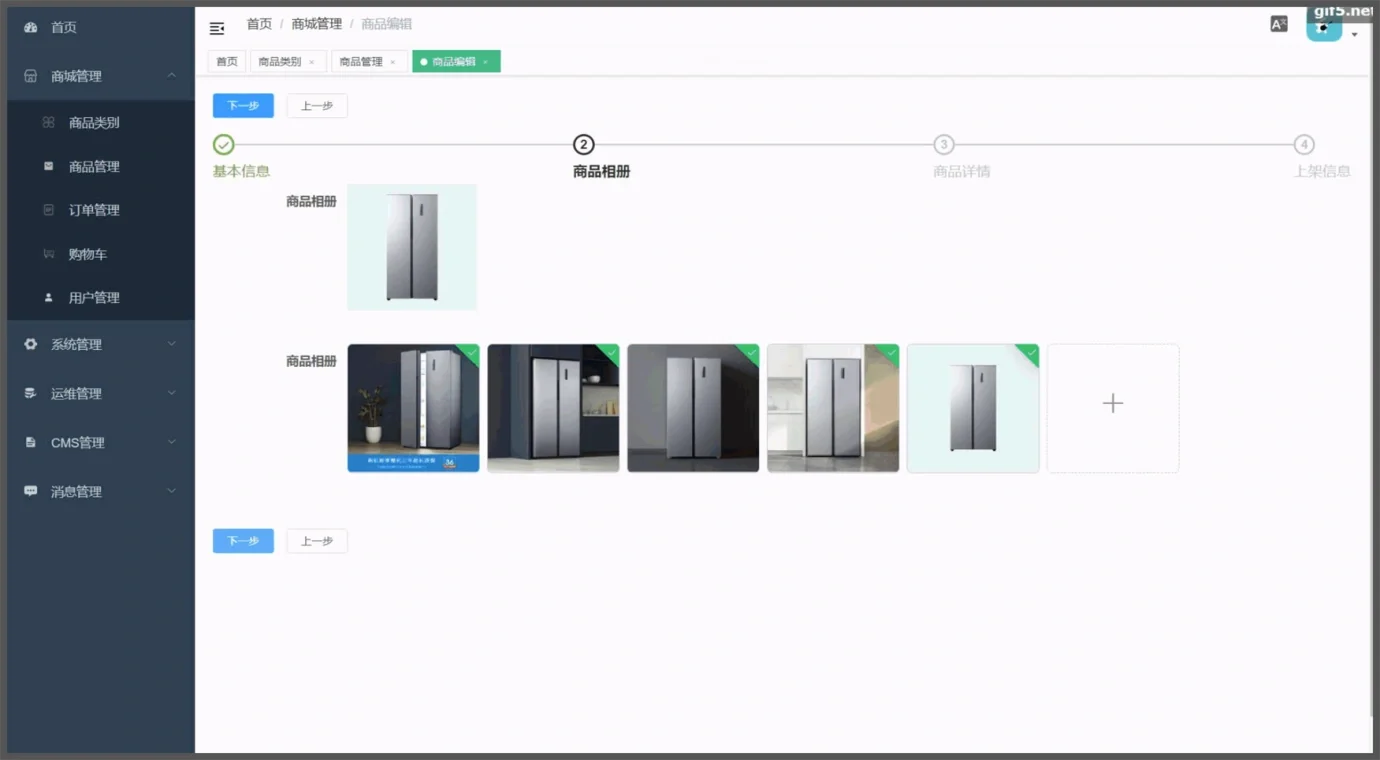Screen dimensions: 1380x760
Task: Click the 商品类别 grid icon
Action: coord(48,123)
